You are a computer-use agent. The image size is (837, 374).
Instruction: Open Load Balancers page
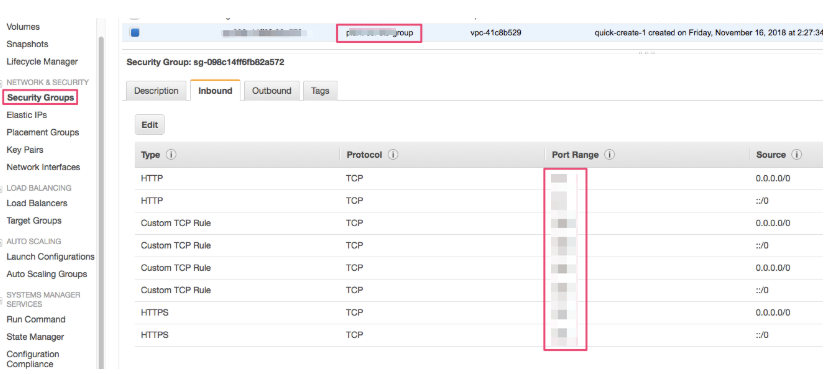[37, 203]
